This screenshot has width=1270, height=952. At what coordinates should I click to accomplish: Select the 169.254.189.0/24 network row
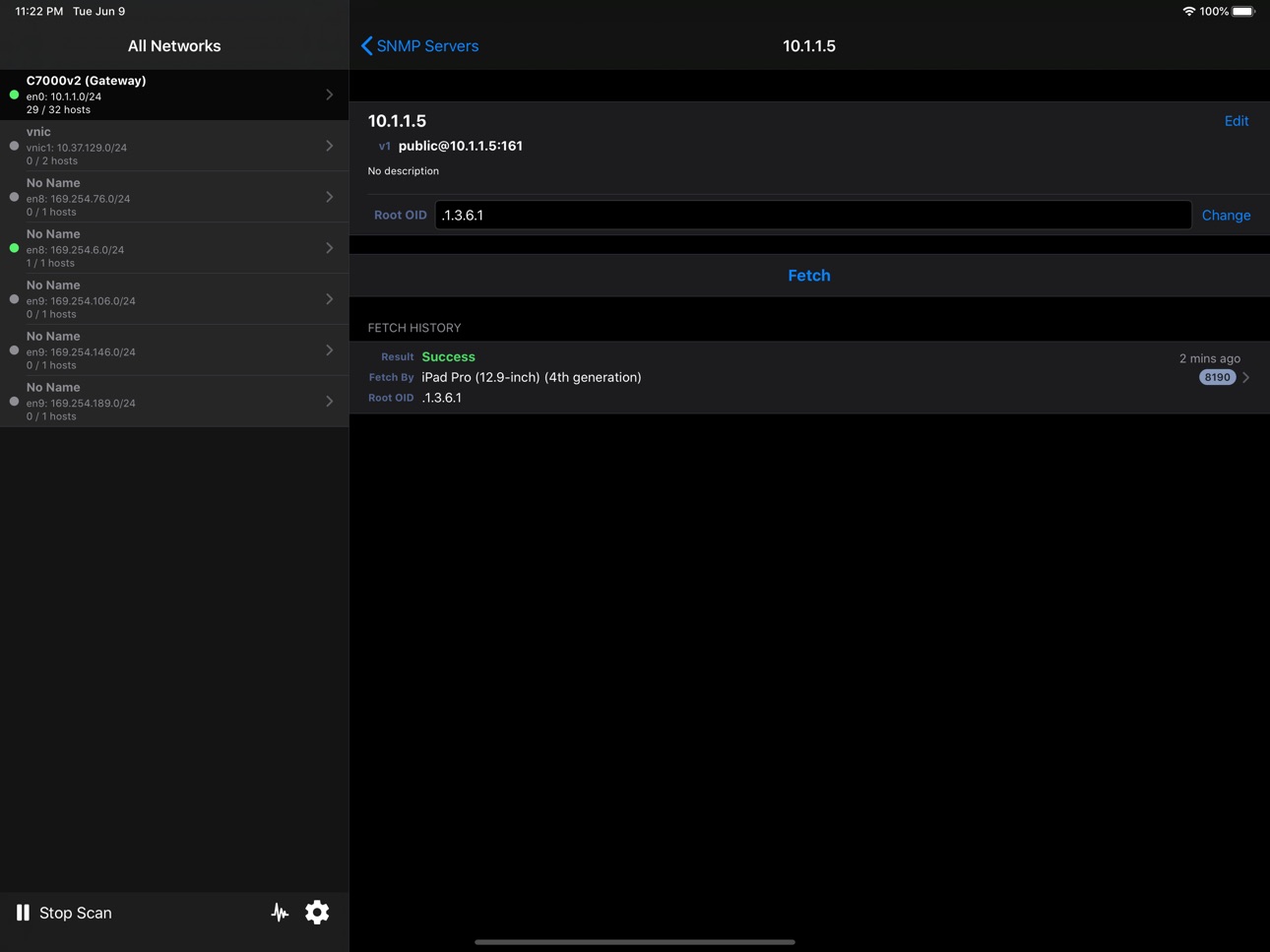[x=174, y=402]
